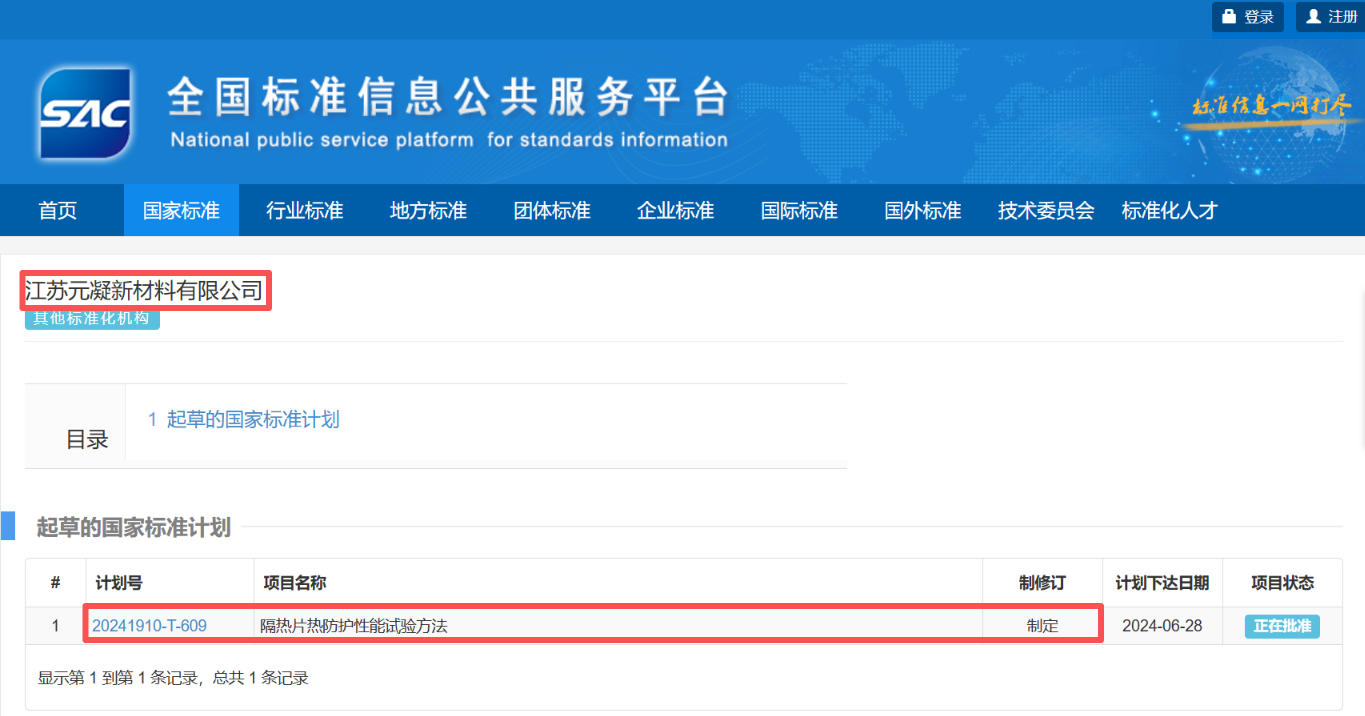
Task: Open the 团体标准 menu item
Action: [552, 210]
